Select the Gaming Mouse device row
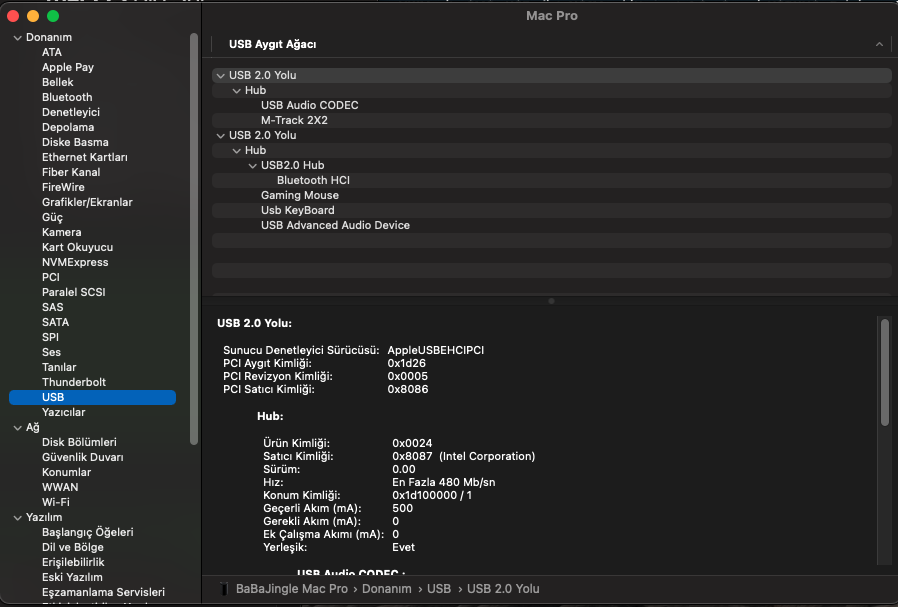 coord(552,195)
